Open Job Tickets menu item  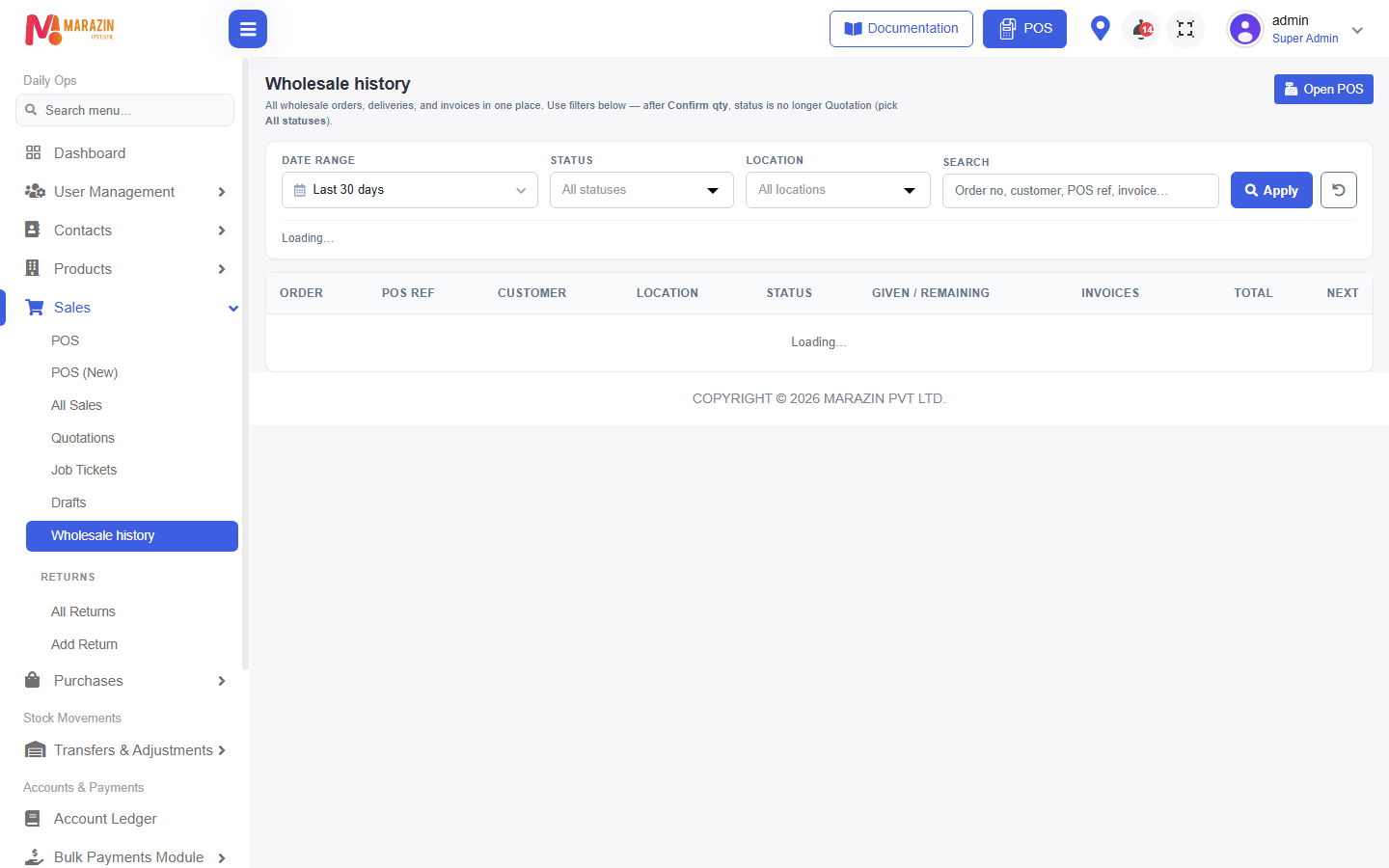coord(84,470)
